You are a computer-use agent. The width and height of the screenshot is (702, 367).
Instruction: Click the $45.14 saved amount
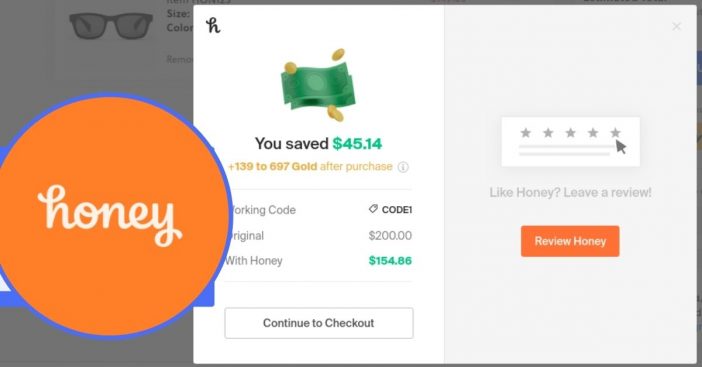point(357,144)
